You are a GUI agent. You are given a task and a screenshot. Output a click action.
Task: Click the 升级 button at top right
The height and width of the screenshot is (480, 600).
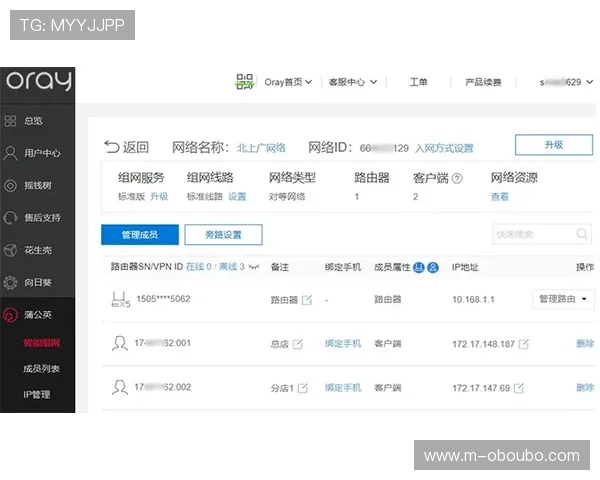tap(554, 145)
